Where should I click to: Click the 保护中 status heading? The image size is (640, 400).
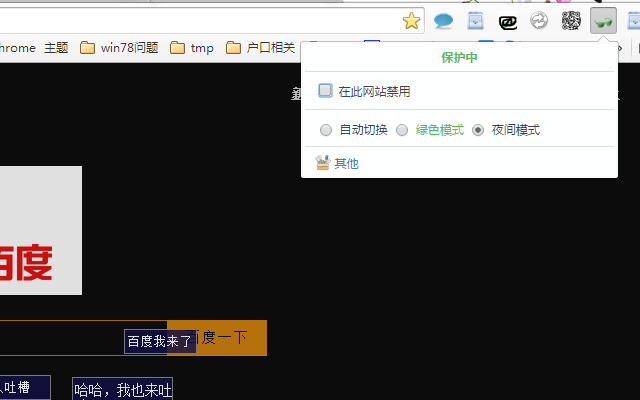click(459, 58)
